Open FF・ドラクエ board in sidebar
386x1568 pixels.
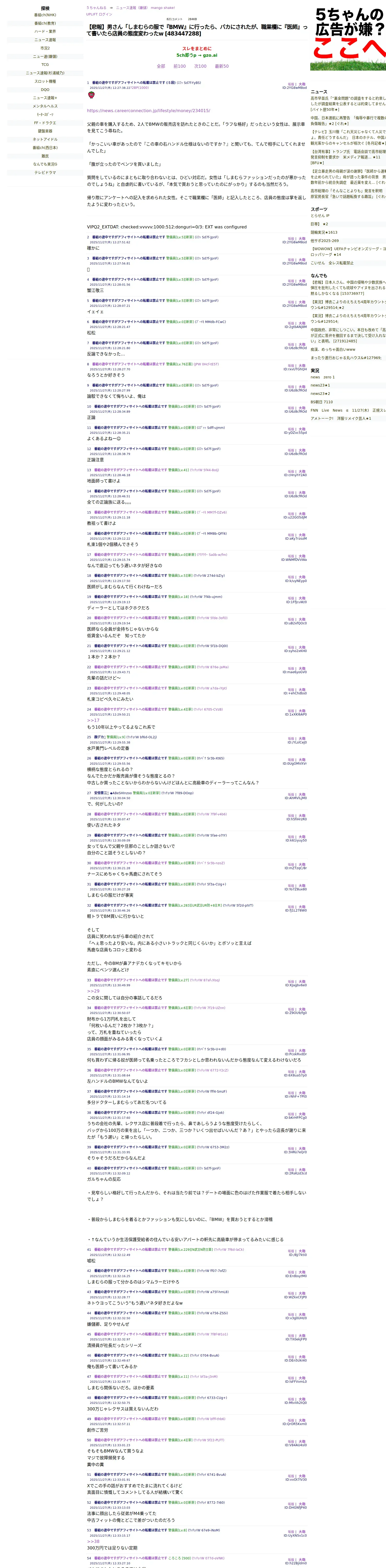(x=45, y=123)
